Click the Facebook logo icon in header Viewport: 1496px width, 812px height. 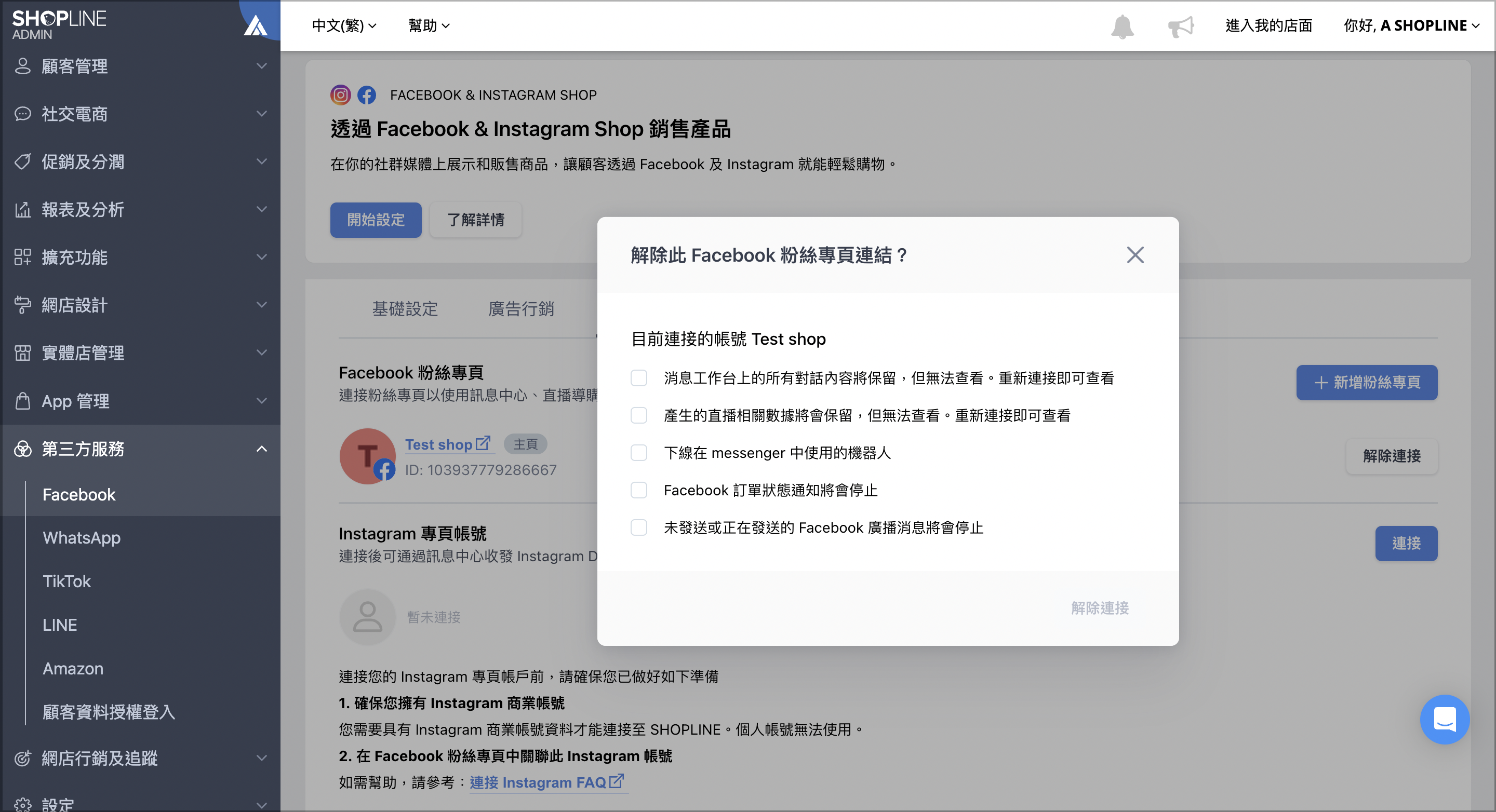(x=366, y=94)
